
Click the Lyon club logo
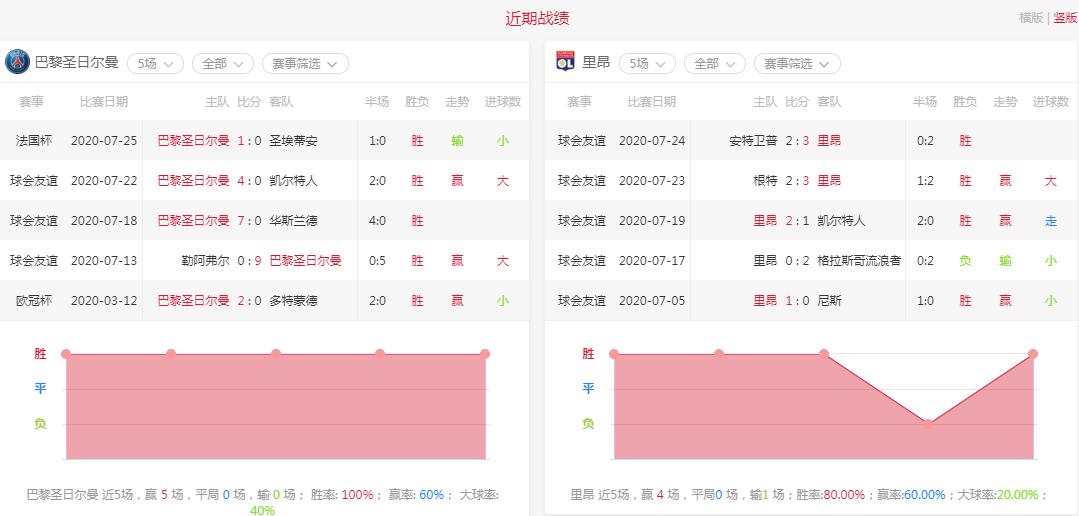pos(565,62)
